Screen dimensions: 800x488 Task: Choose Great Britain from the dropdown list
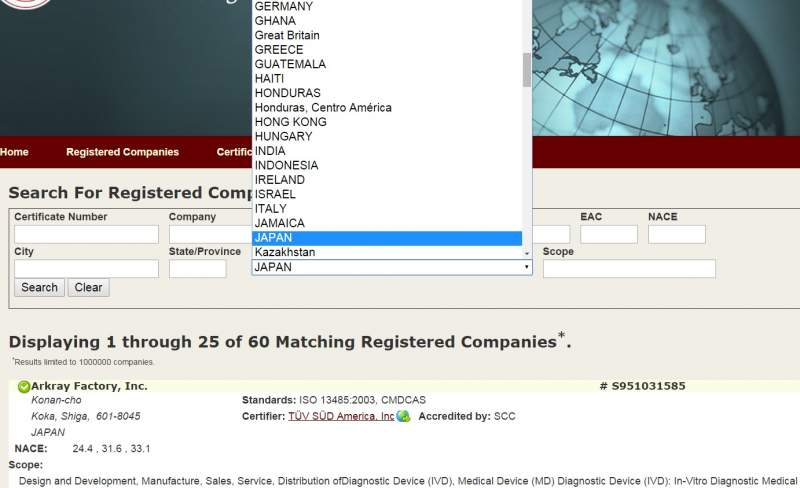coord(387,35)
